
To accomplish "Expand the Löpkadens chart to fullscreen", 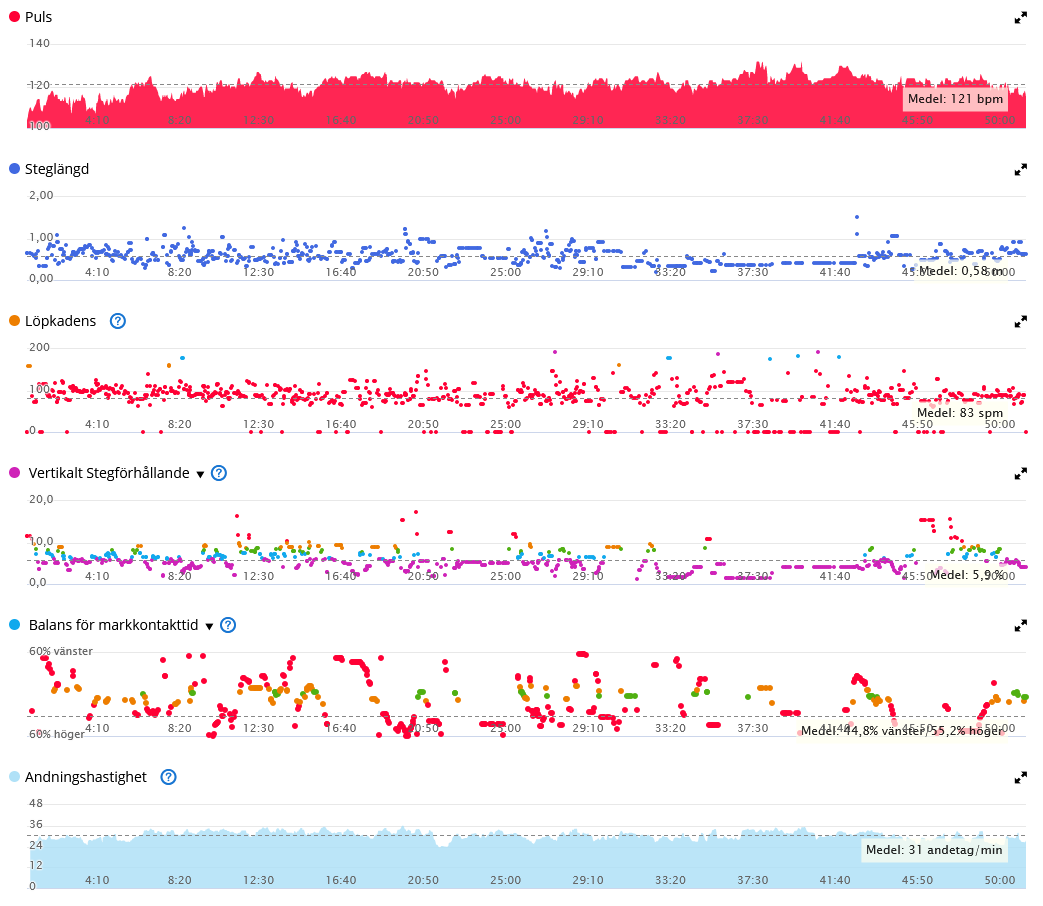I will pos(1020,322).
